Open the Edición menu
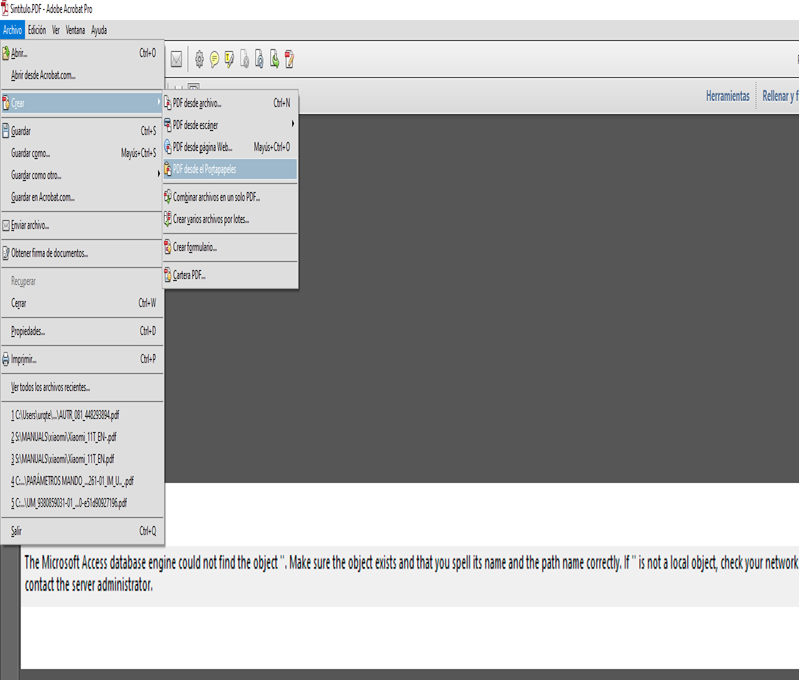 point(36,30)
